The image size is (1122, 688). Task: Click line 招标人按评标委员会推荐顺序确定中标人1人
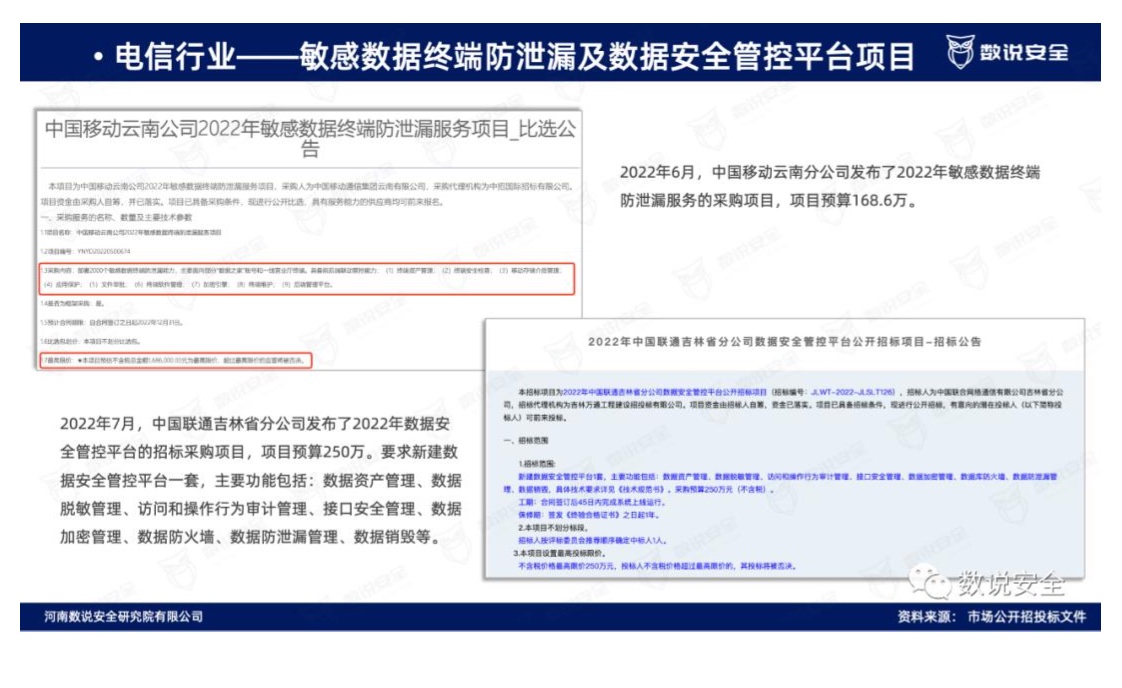pos(592,541)
